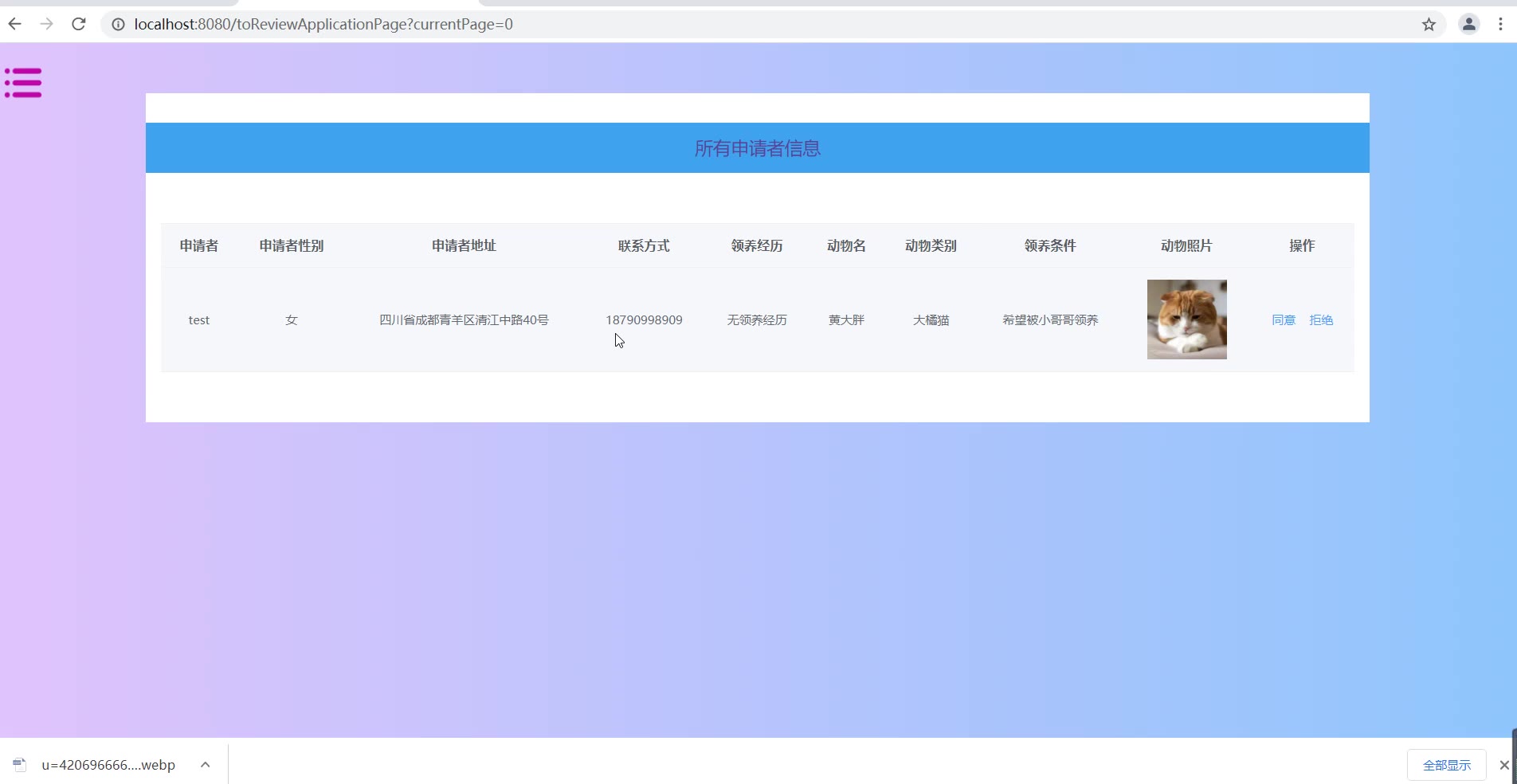This screenshot has width=1517, height=784.
Task: Open the browser three-dot menu
Action: (1500, 25)
